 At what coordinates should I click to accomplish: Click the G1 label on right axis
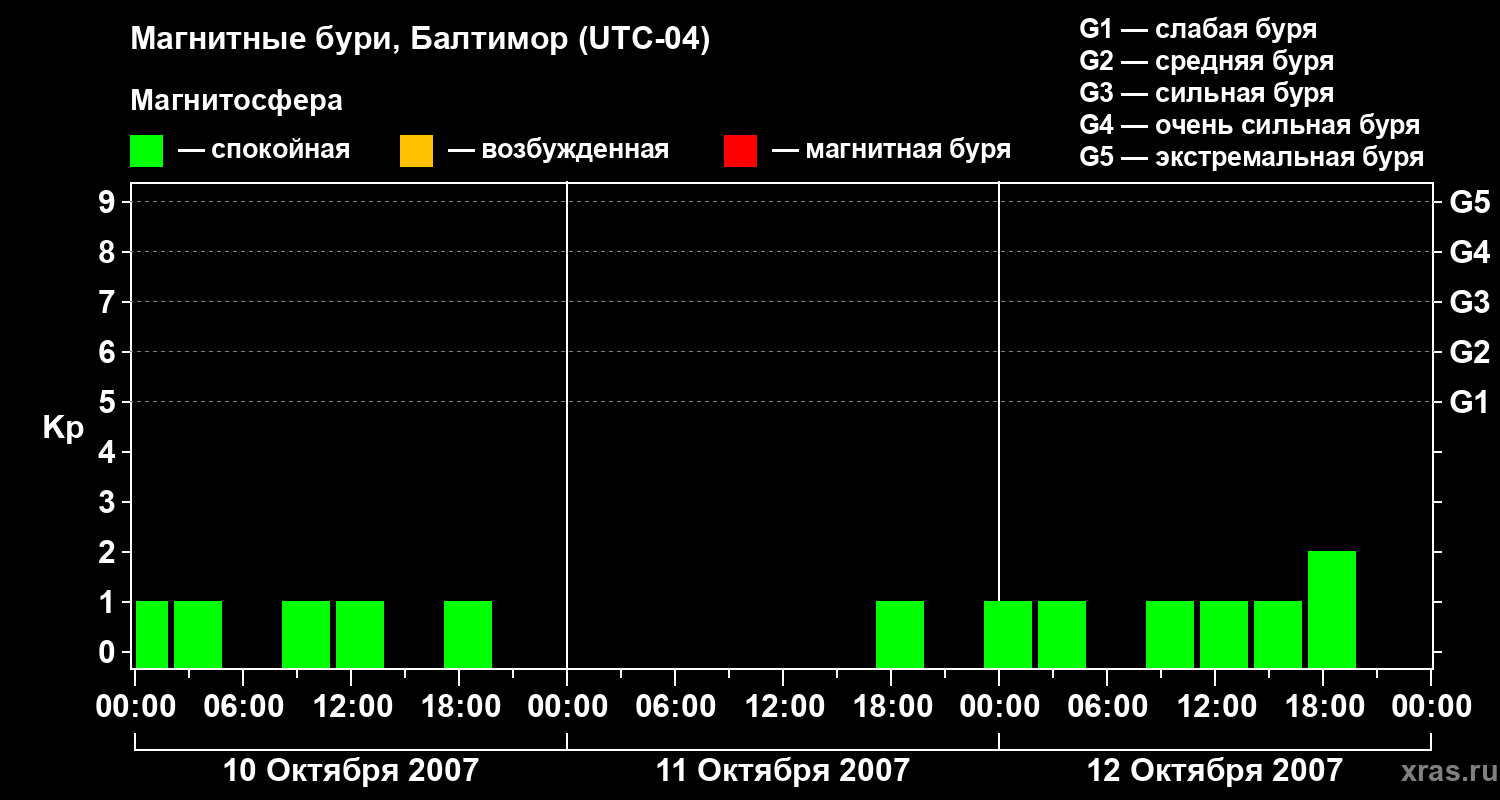(1469, 402)
